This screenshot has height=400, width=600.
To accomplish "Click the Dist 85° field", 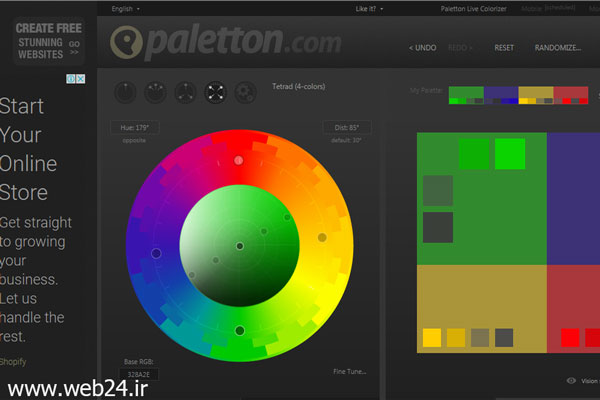I will click(x=347, y=127).
